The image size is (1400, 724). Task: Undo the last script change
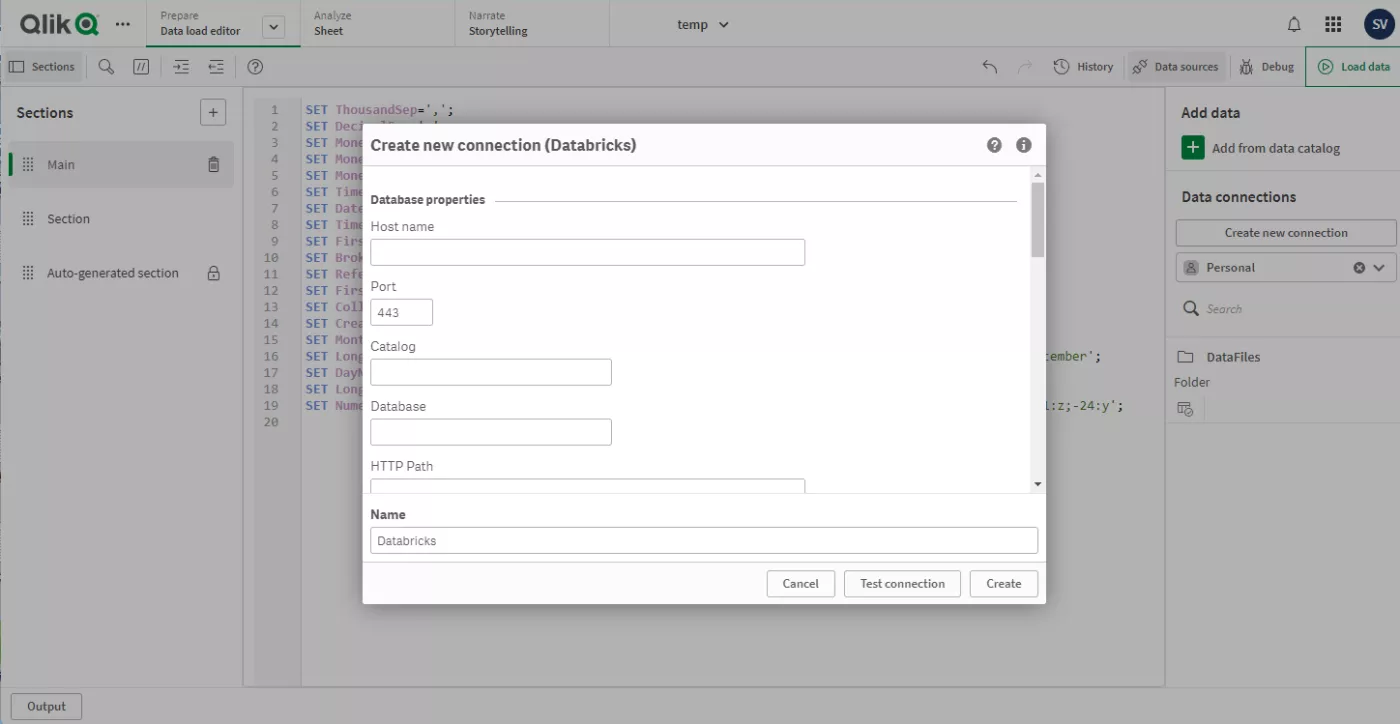click(x=988, y=66)
